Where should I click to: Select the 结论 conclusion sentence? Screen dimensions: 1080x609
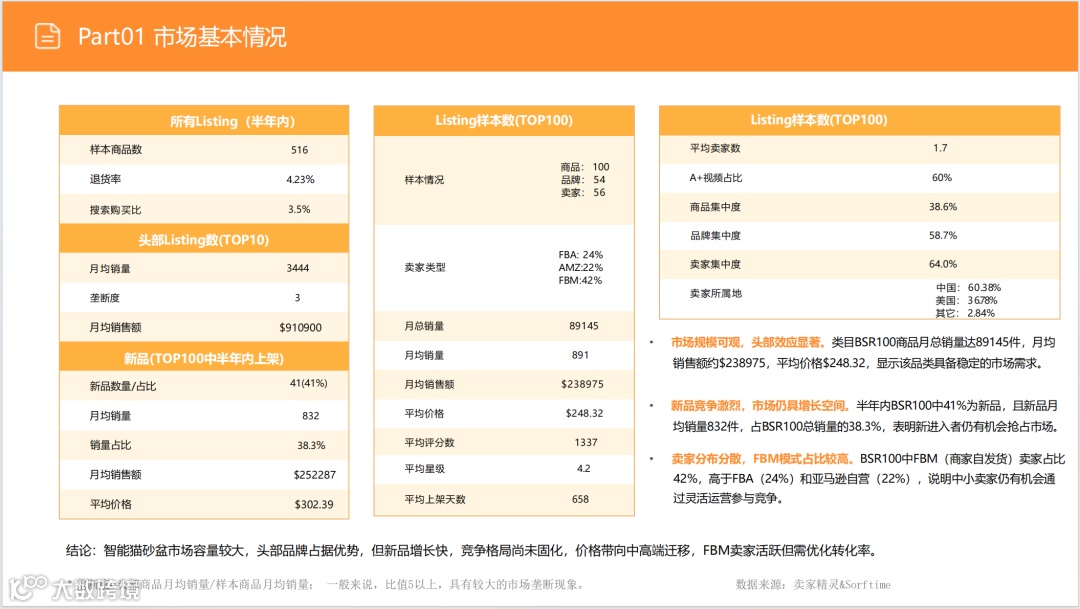472,550
